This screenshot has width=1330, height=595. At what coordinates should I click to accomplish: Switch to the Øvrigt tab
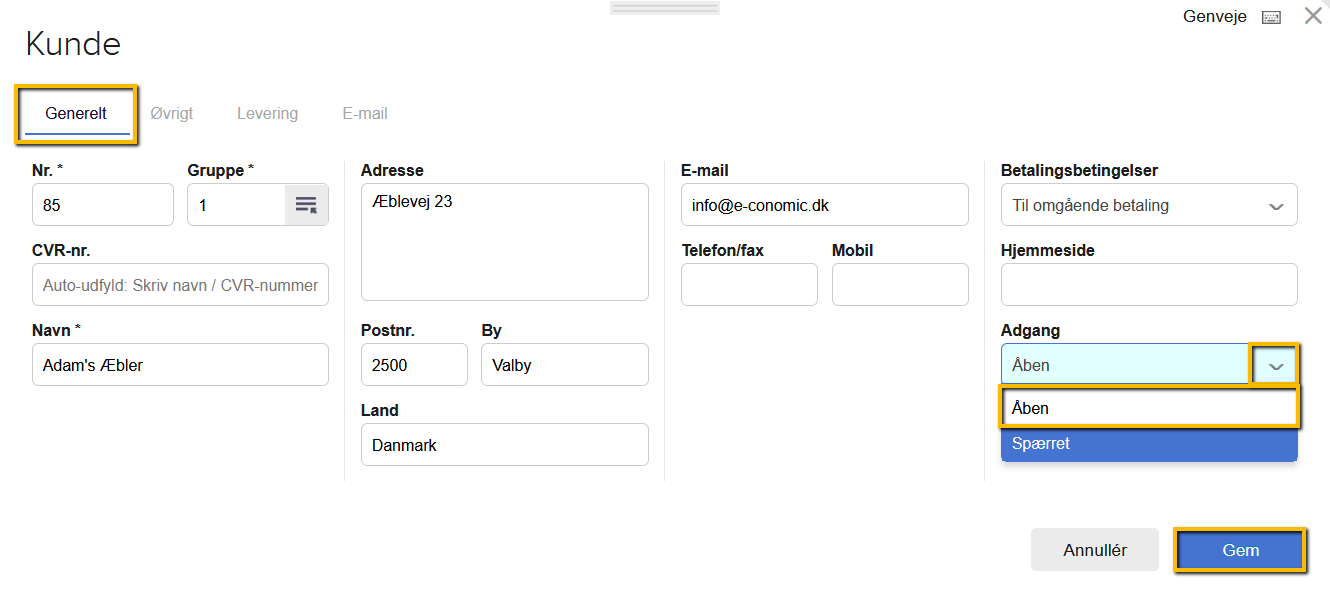(x=171, y=113)
